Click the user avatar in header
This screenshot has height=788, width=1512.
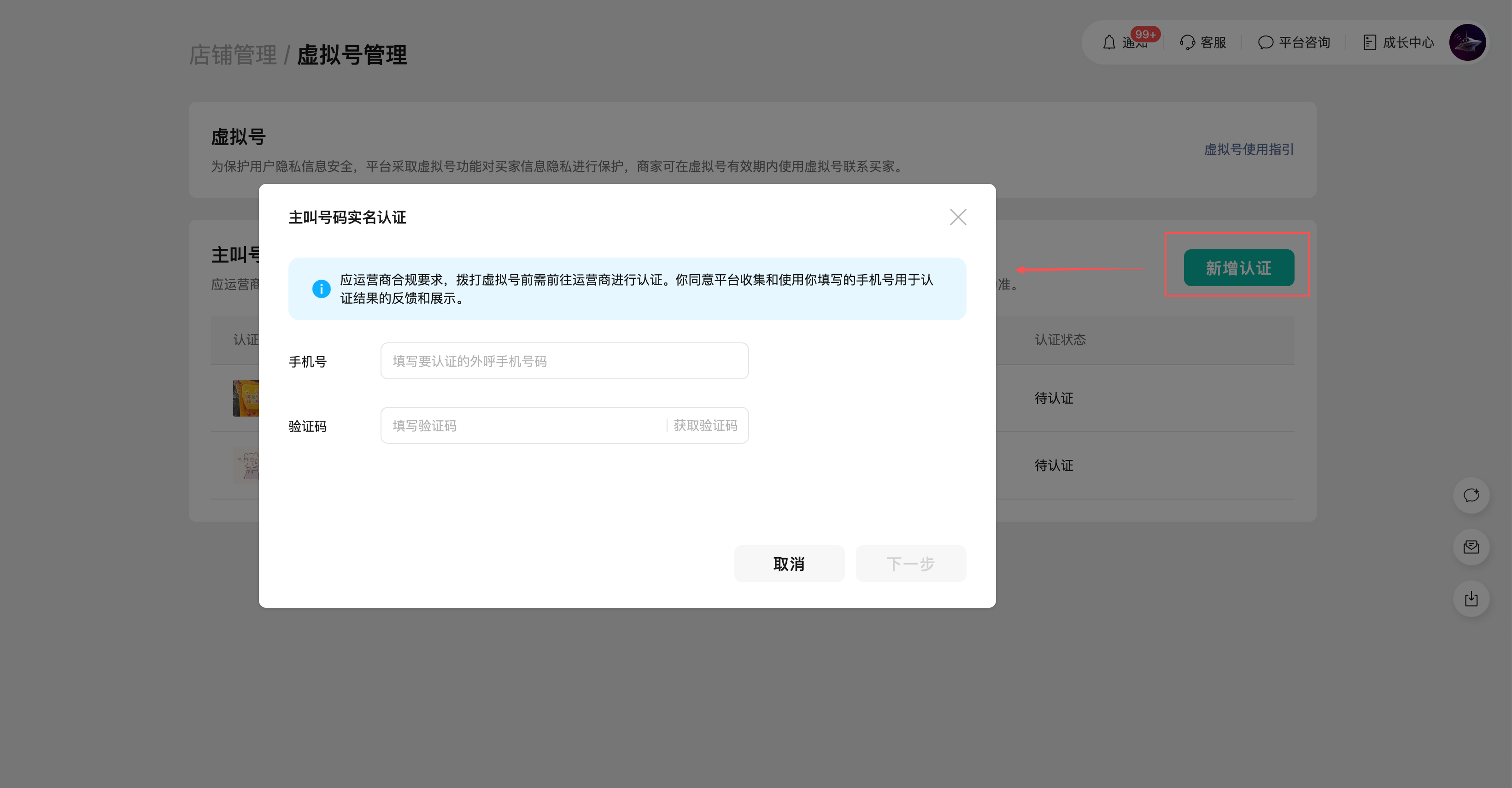[x=1467, y=42]
